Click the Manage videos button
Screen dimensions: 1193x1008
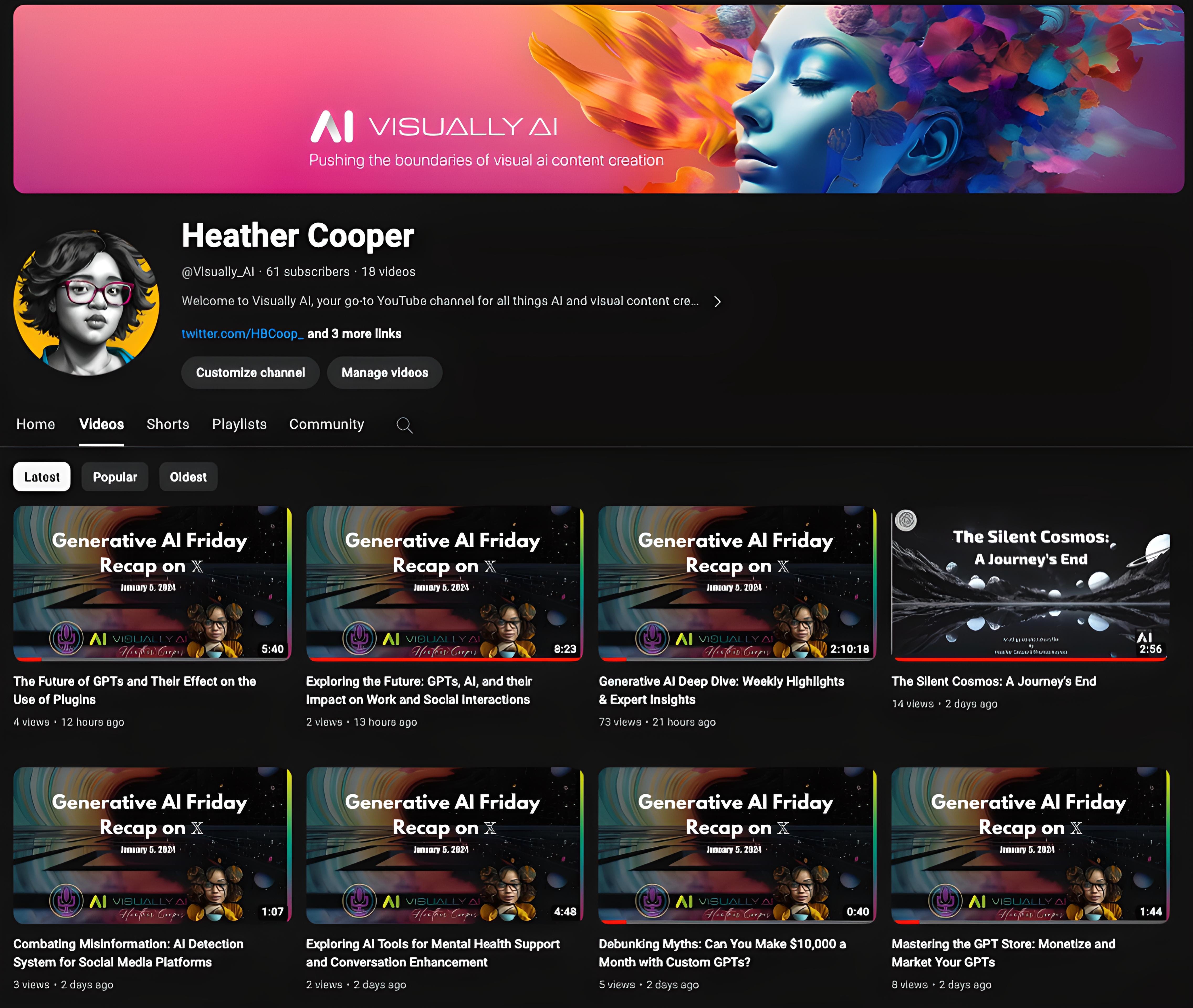point(385,372)
